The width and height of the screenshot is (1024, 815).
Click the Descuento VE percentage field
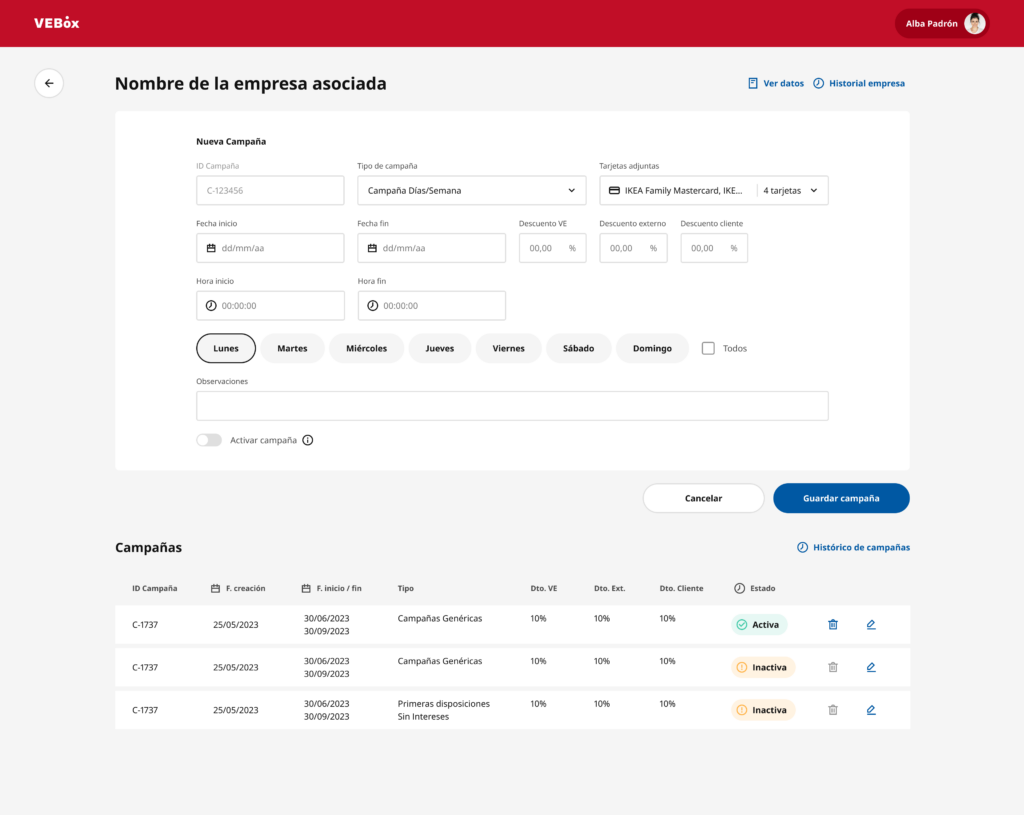click(x=552, y=248)
